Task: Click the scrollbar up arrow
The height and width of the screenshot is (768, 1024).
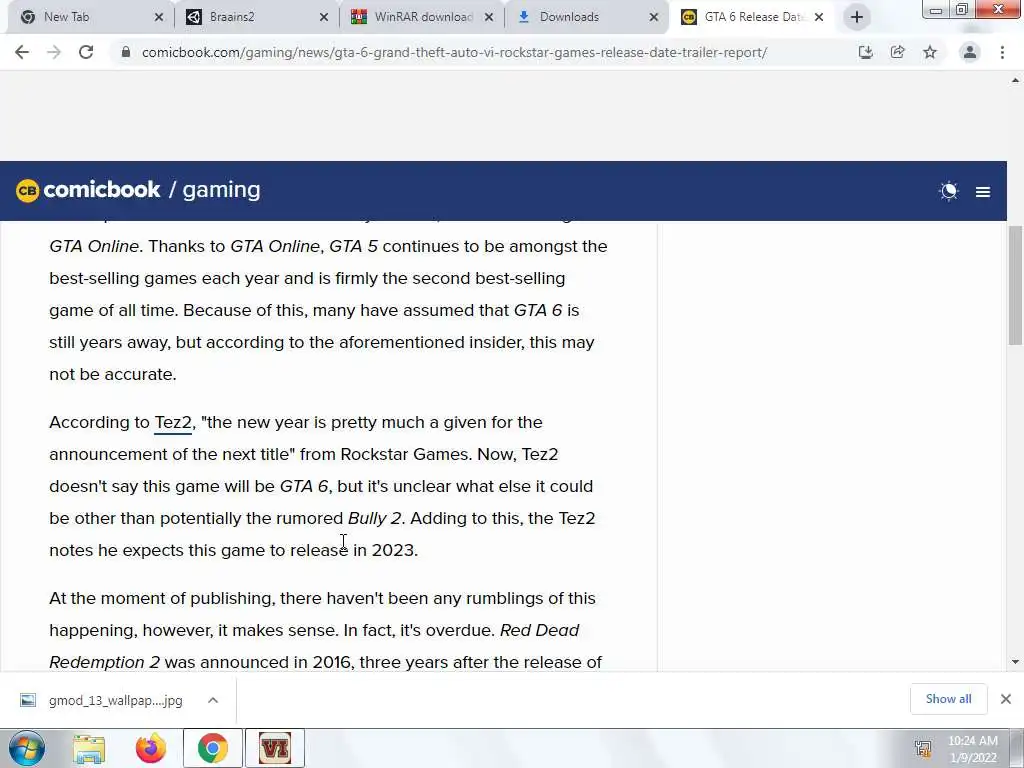Action: coord(1016,80)
